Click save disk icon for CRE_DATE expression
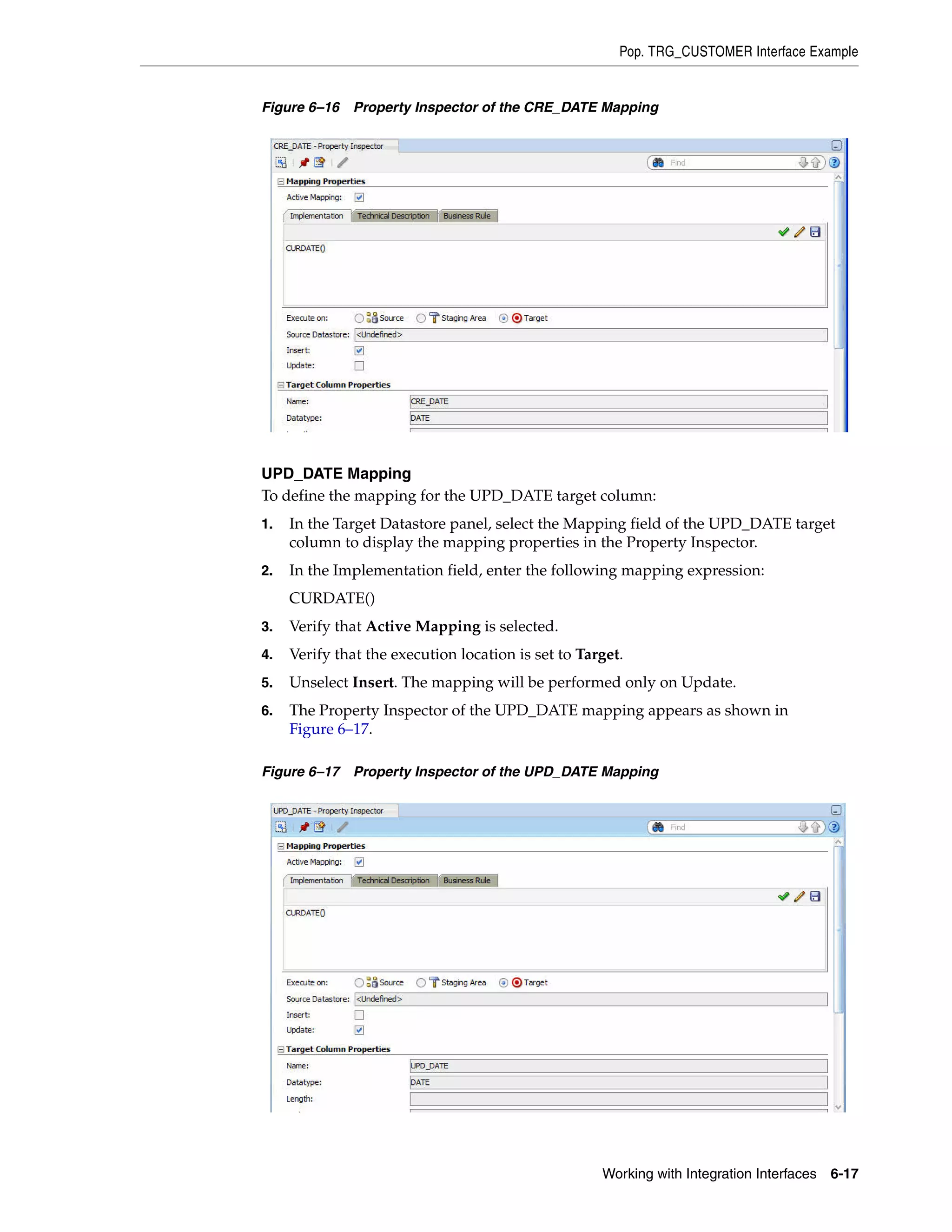 [x=815, y=232]
